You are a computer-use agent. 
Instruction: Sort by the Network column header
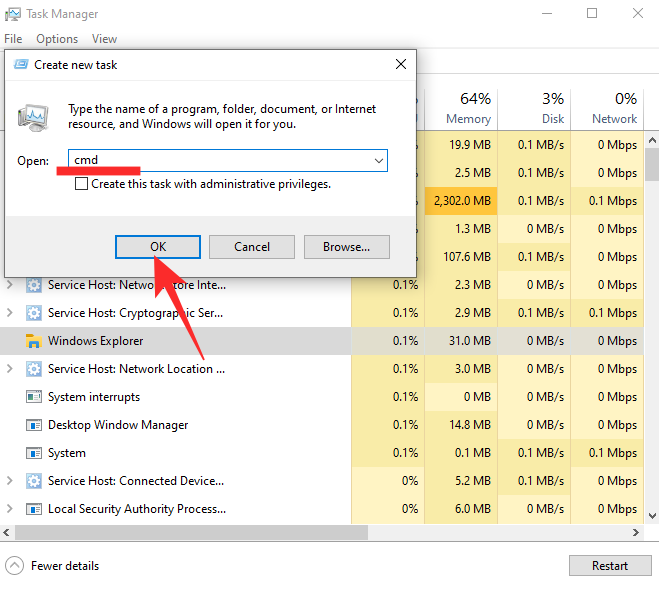[x=607, y=108]
